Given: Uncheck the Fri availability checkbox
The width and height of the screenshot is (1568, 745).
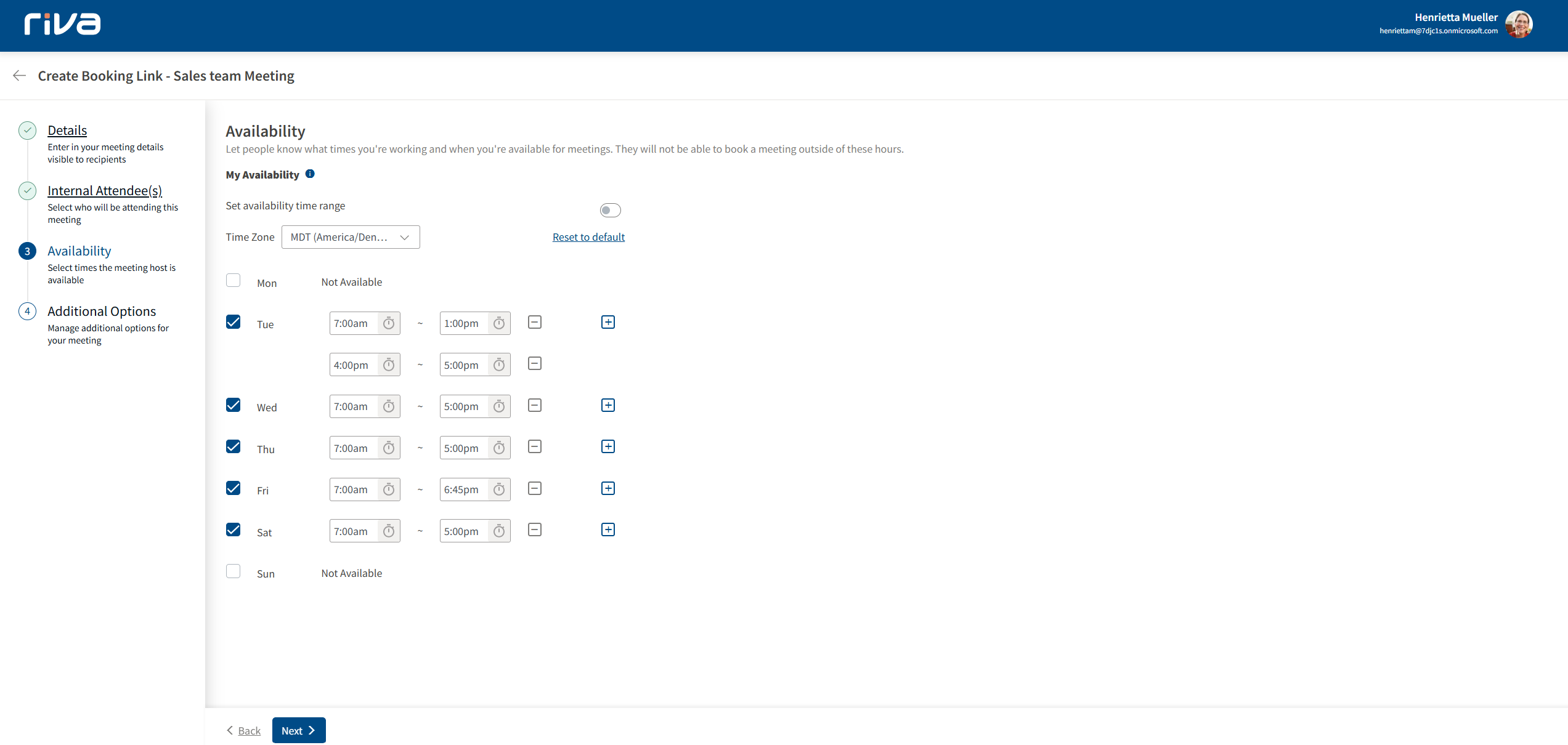Looking at the screenshot, I should click(x=233, y=488).
